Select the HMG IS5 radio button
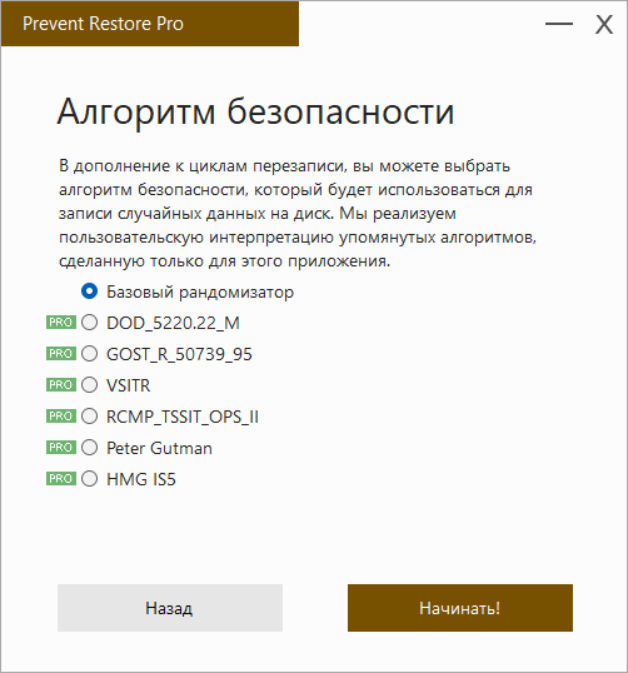 (x=89, y=479)
